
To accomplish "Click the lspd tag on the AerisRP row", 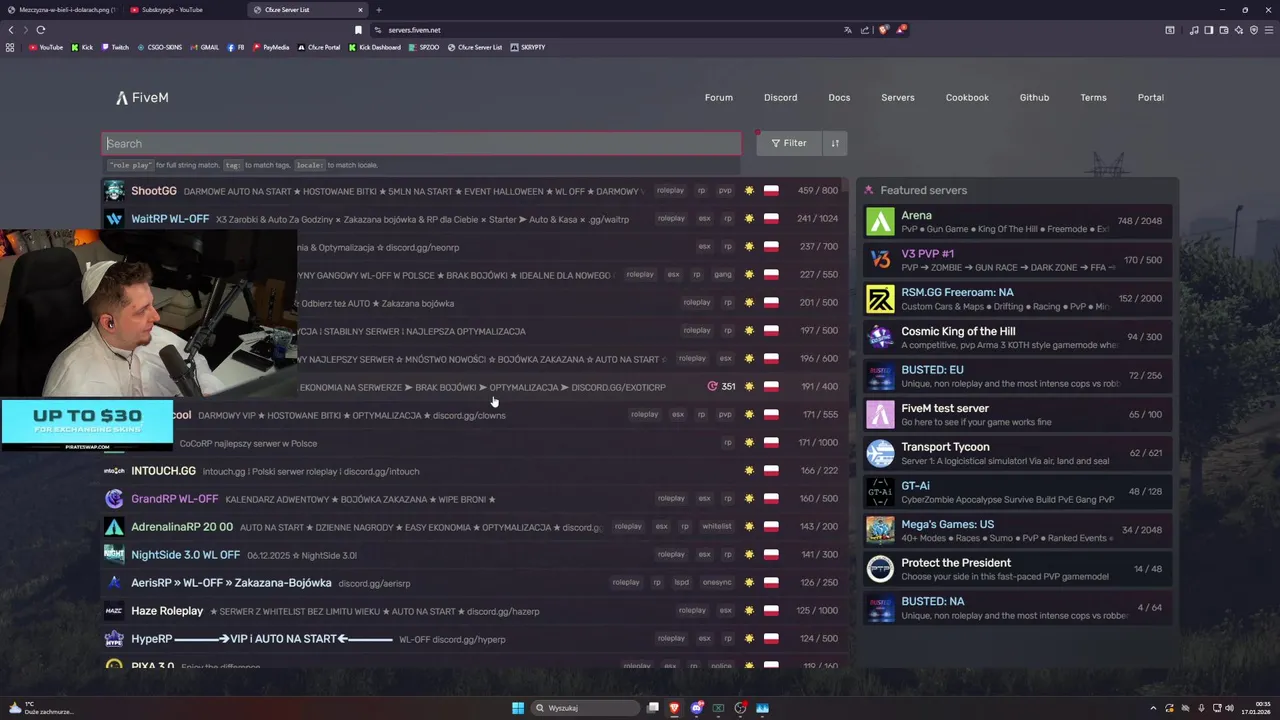I will [x=681, y=582].
